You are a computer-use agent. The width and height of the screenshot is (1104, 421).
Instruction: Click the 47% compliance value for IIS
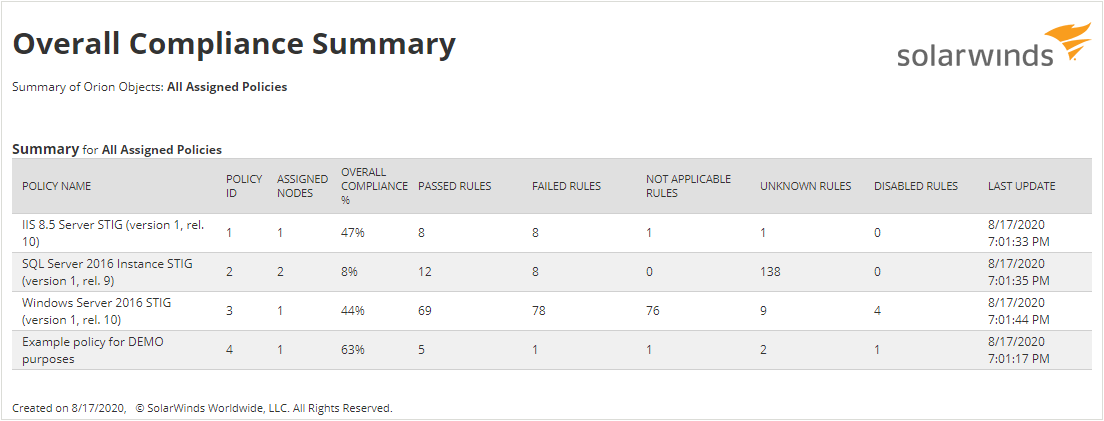353,233
